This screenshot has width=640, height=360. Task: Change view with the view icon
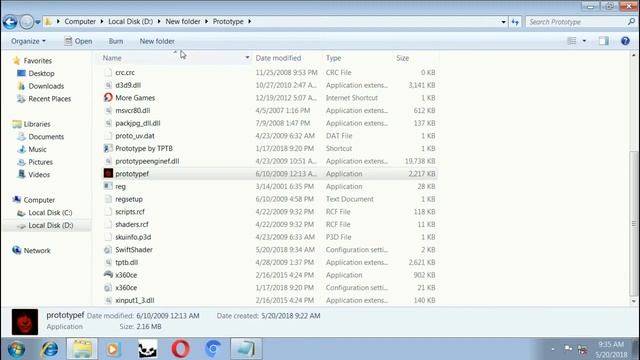[571, 41]
